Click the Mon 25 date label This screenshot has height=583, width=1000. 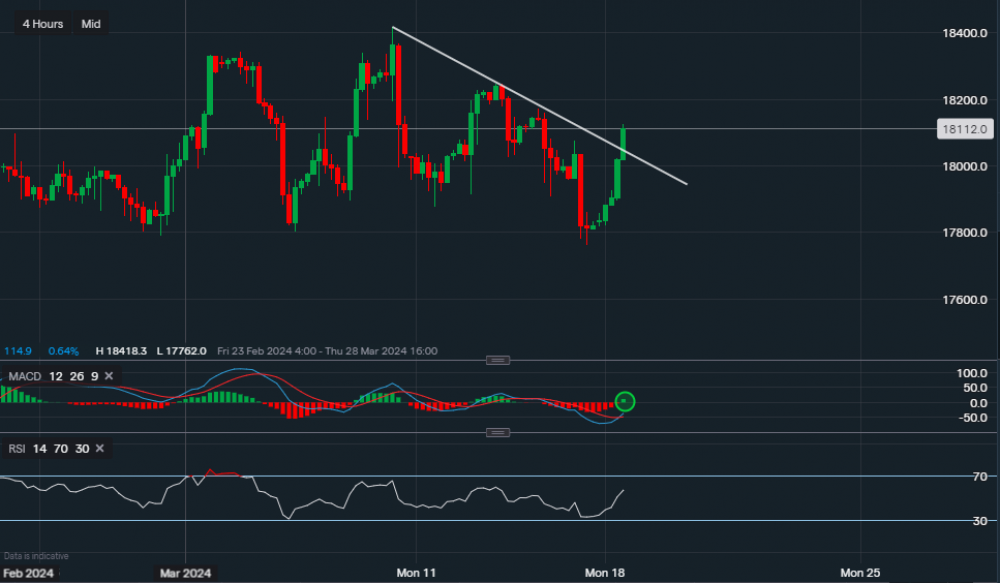coord(860,573)
